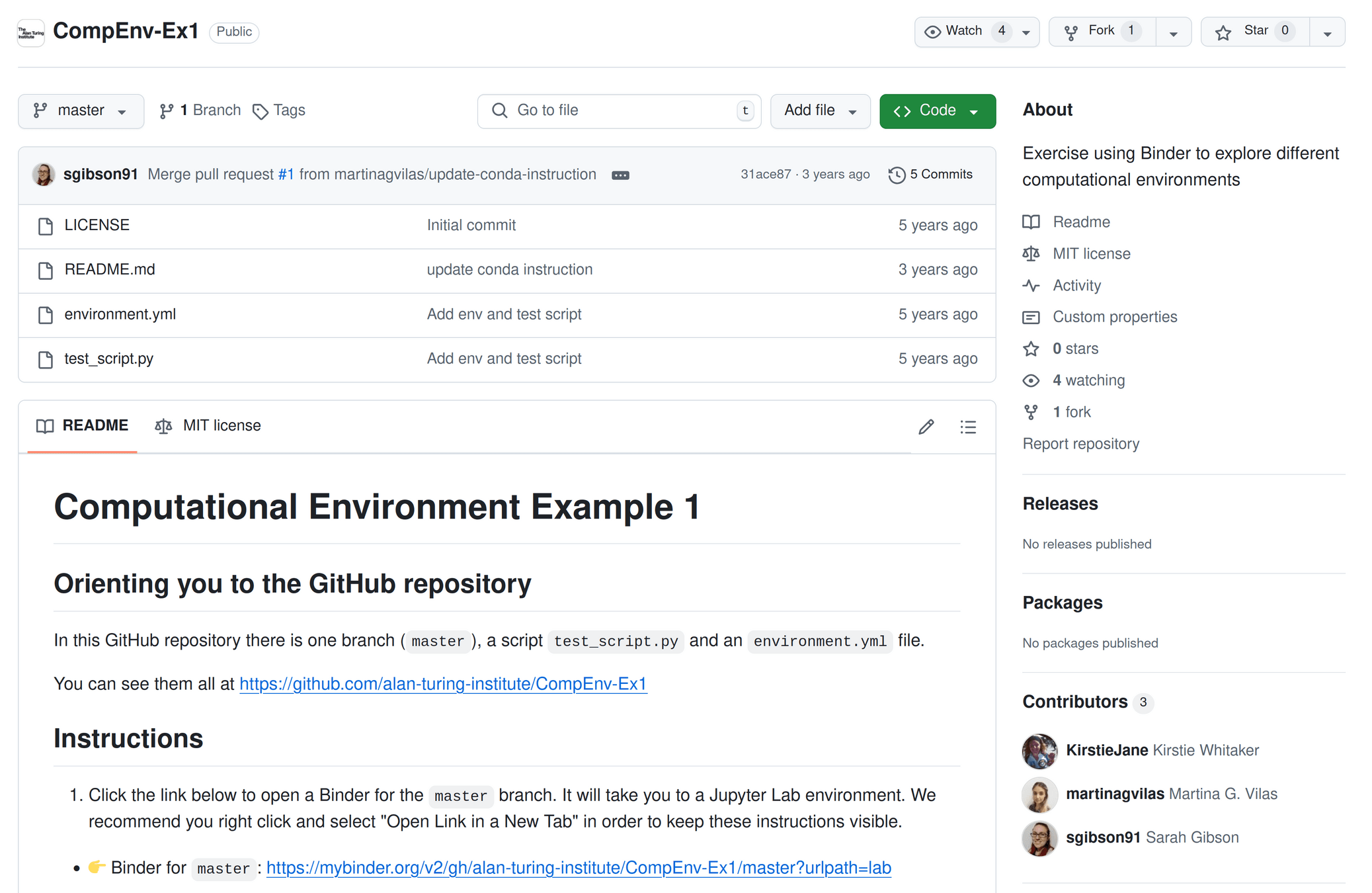Open the mybinder.org master Binder link
Screen dimensions: 1372x893
point(578,867)
